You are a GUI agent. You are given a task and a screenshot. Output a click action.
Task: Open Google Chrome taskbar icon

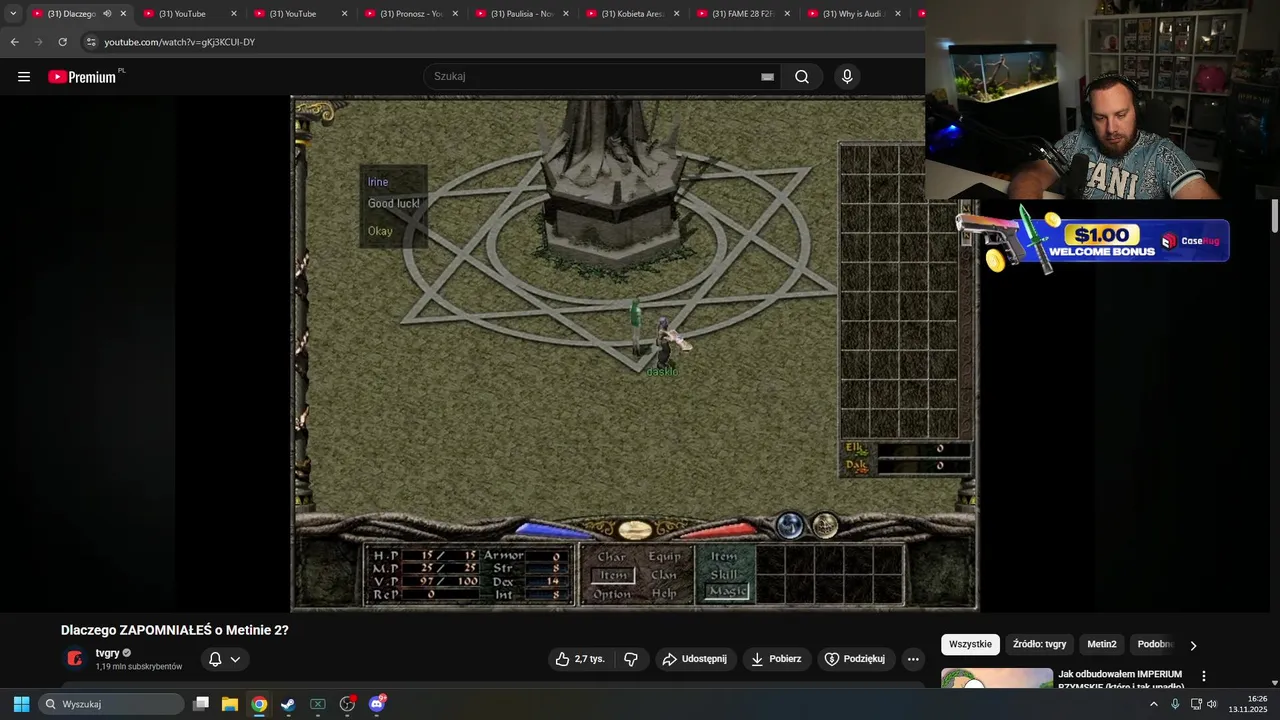259,704
